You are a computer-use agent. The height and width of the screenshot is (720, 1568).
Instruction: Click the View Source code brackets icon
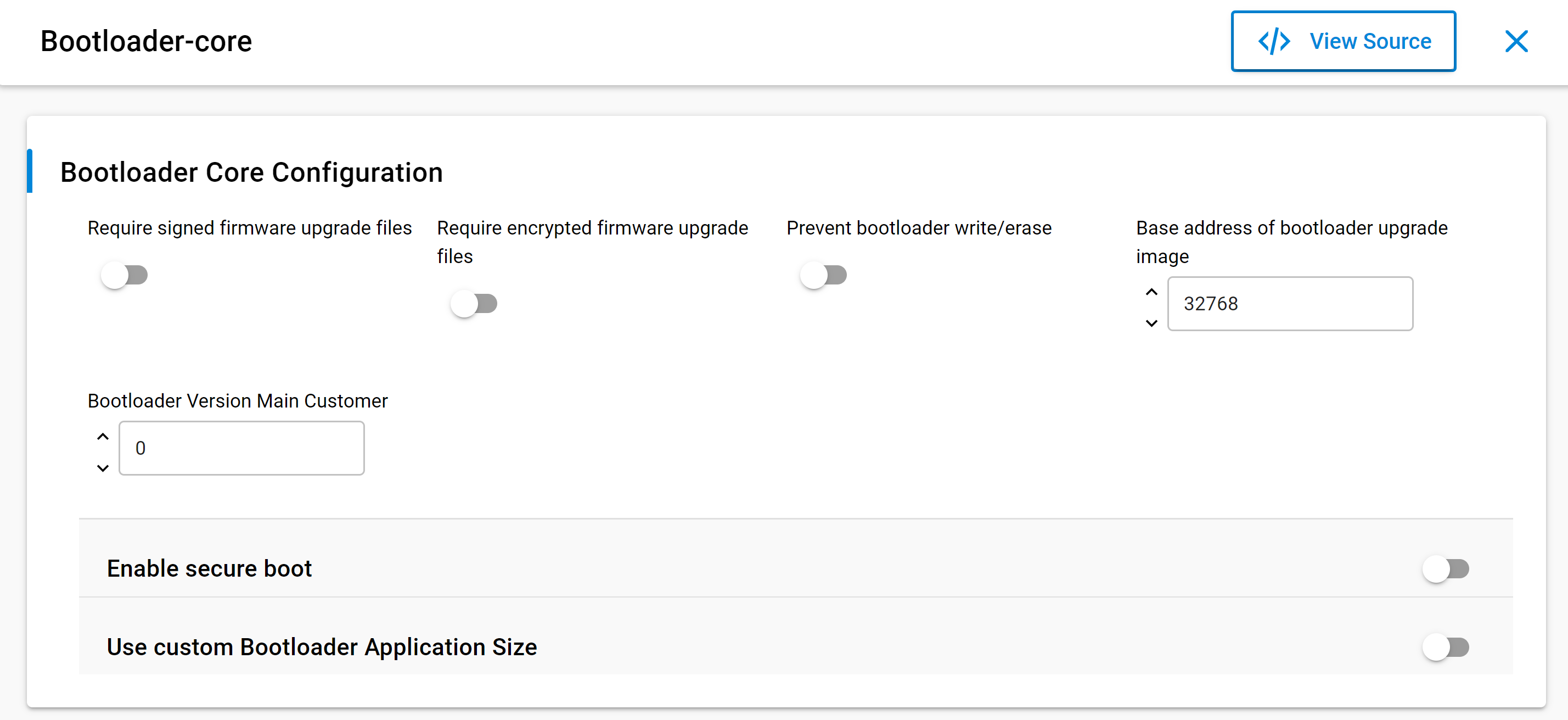point(1274,41)
